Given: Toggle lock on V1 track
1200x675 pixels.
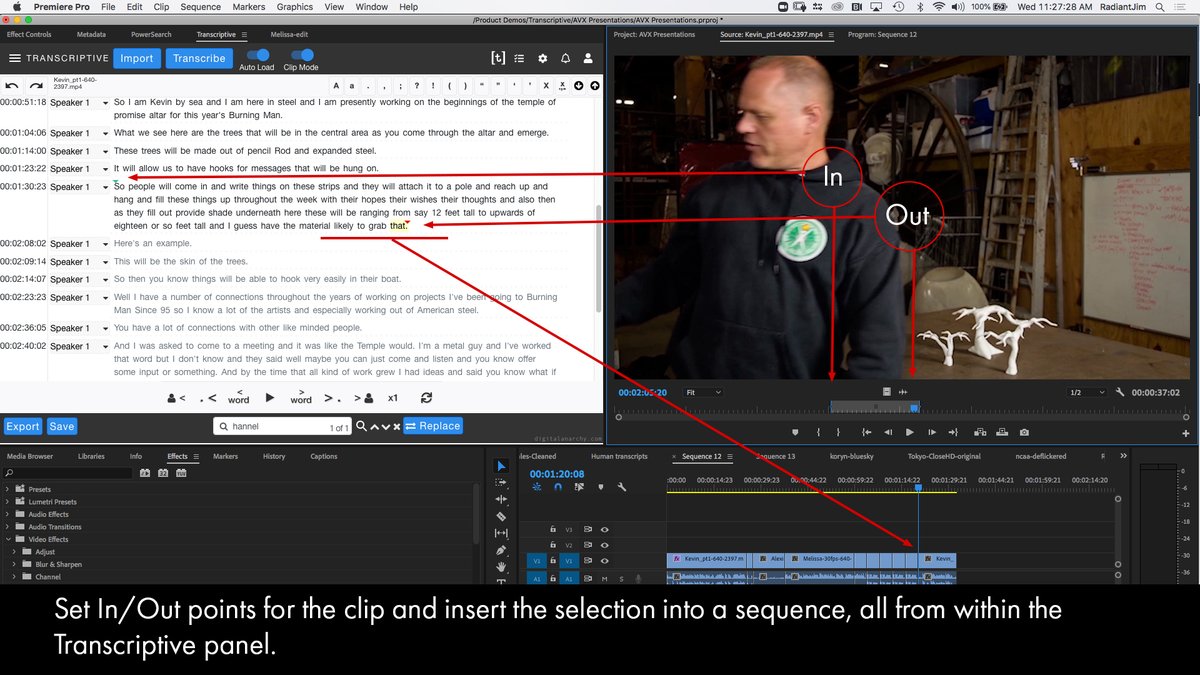Looking at the screenshot, I should point(552,560).
